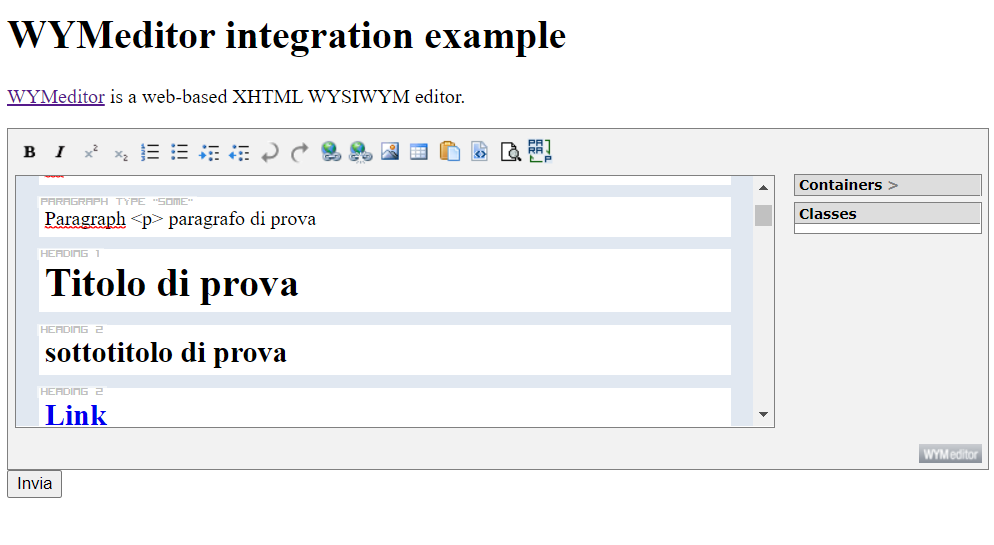Screen dimensions: 994x545
Task: Expand the Classes panel
Action: coord(888,214)
